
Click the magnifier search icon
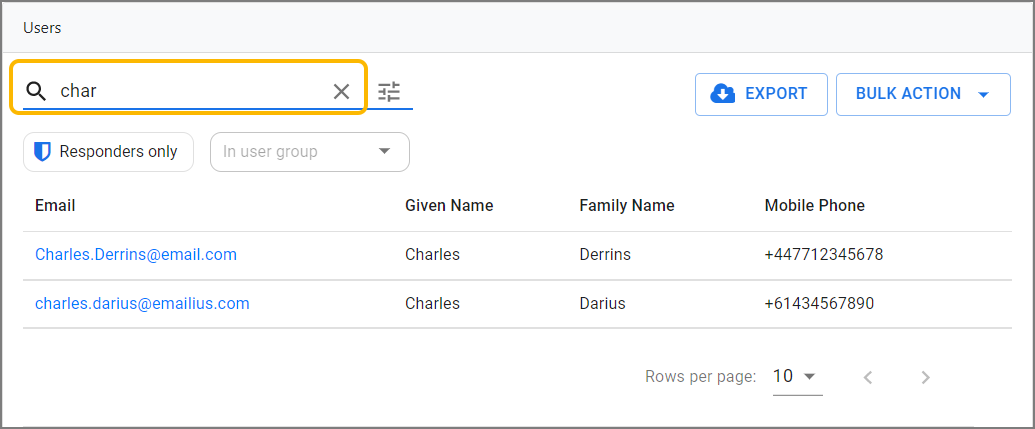(37, 92)
